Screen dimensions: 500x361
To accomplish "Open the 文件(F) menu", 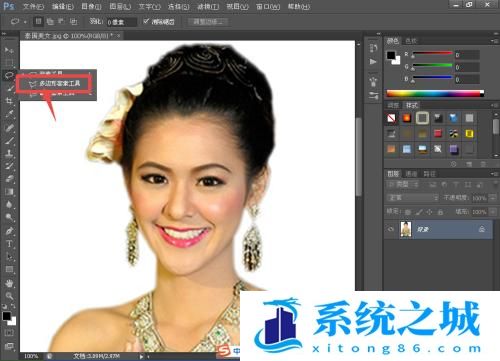I will (33, 6).
